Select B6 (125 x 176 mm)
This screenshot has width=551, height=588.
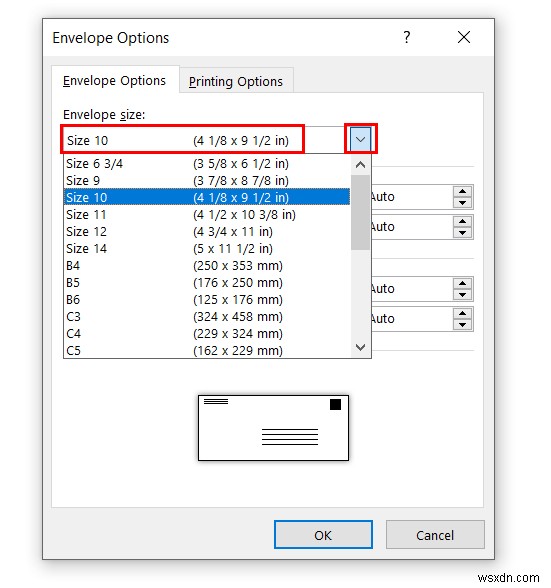207,300
